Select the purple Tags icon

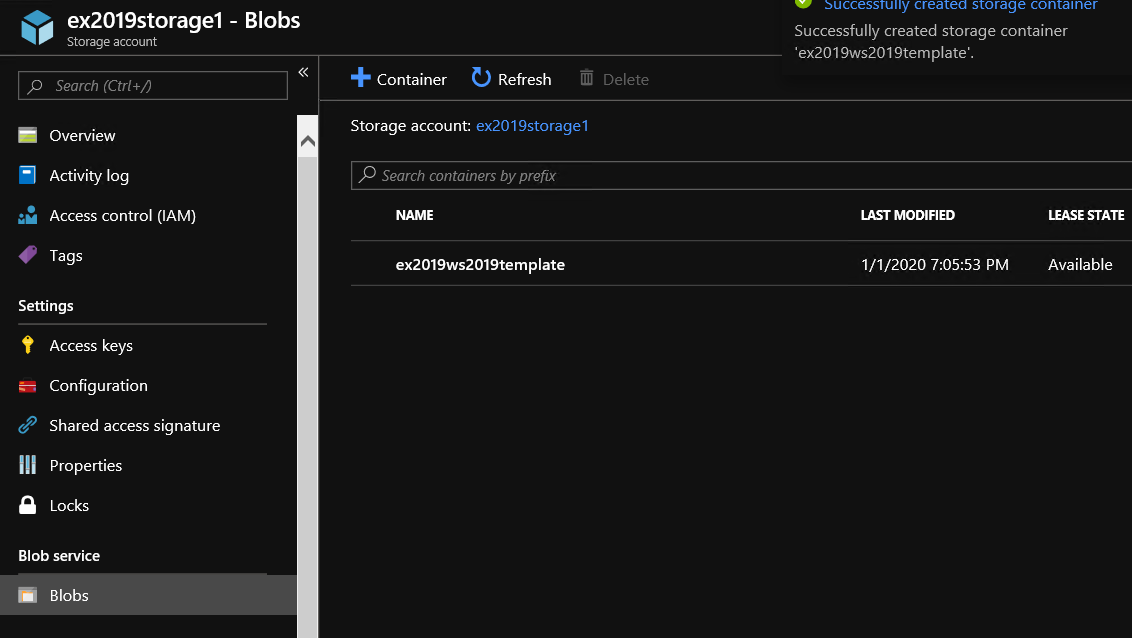28,256
